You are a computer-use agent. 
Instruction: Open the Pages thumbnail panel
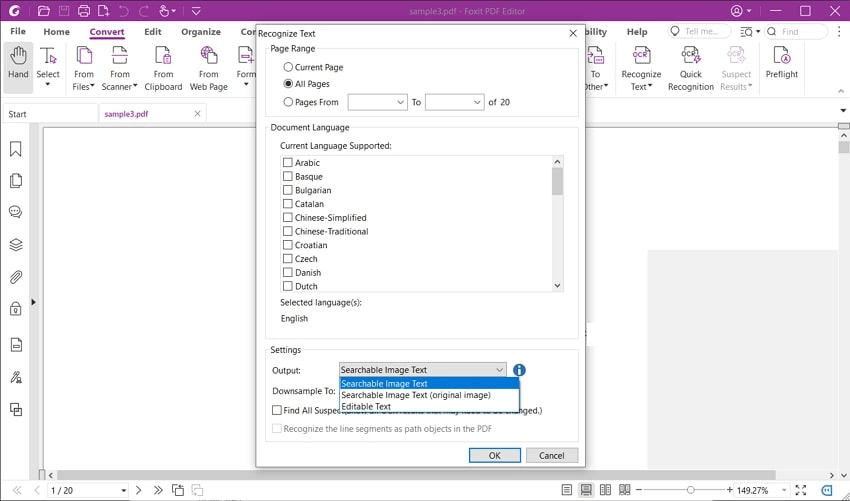pos(16,181)
